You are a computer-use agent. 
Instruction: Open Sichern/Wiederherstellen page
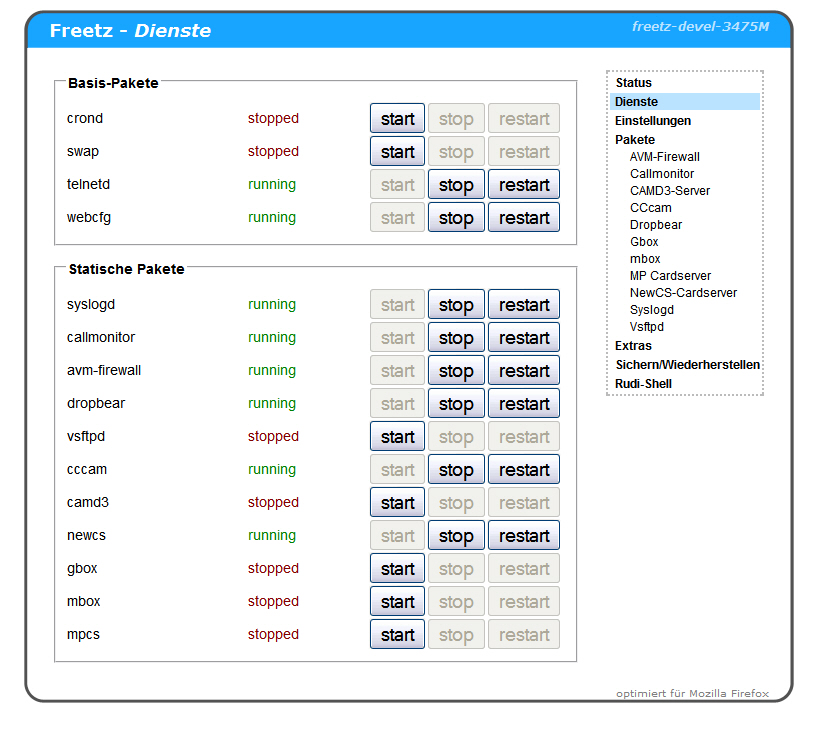click(687, 365)
